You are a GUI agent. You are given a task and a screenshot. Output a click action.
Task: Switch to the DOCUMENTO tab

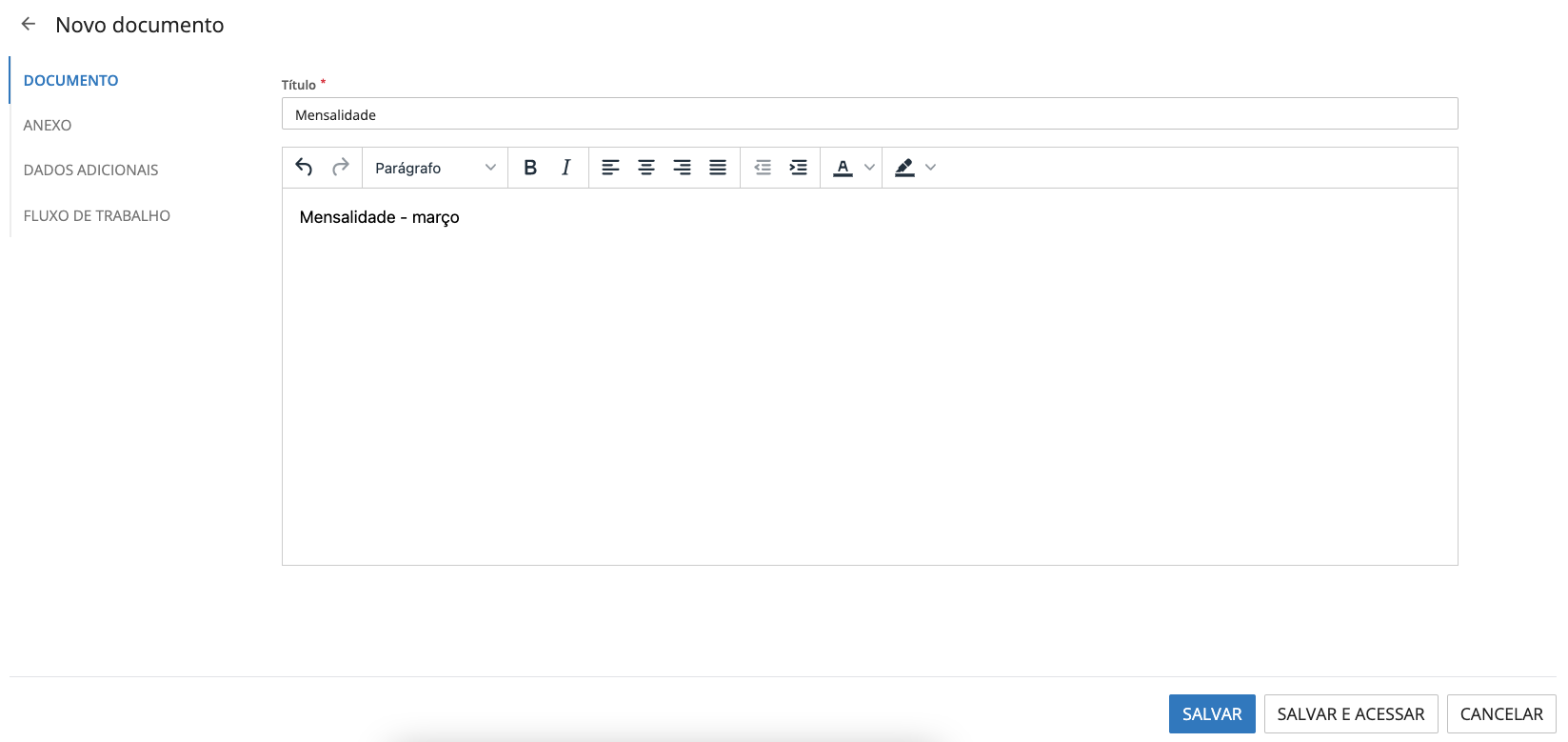pos(71,80)
